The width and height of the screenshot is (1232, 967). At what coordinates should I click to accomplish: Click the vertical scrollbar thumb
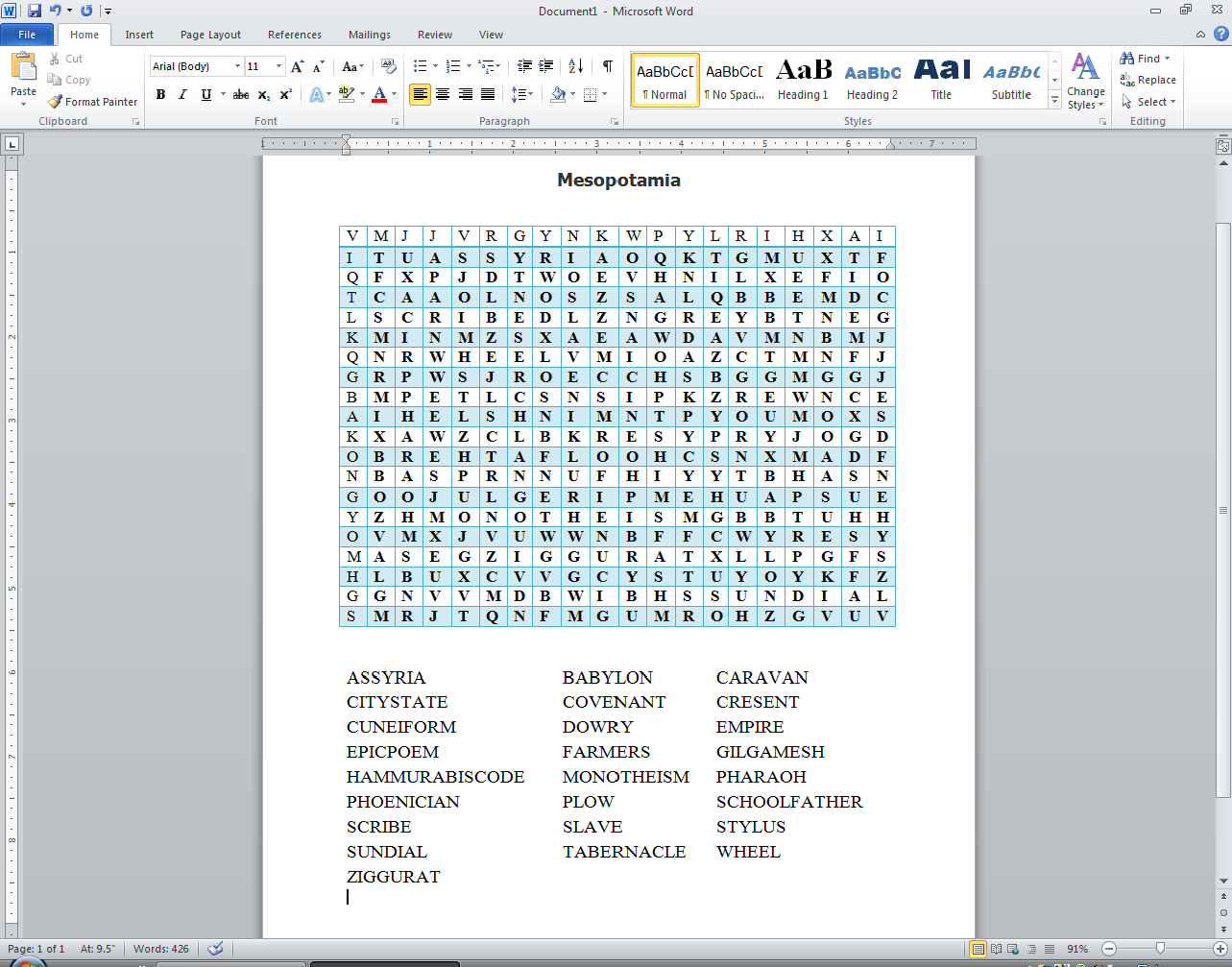tap(1223, 510)
